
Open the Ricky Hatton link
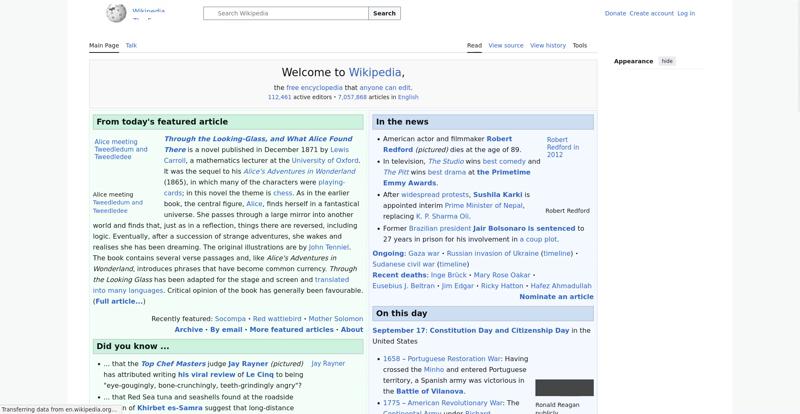pos(502,286)
